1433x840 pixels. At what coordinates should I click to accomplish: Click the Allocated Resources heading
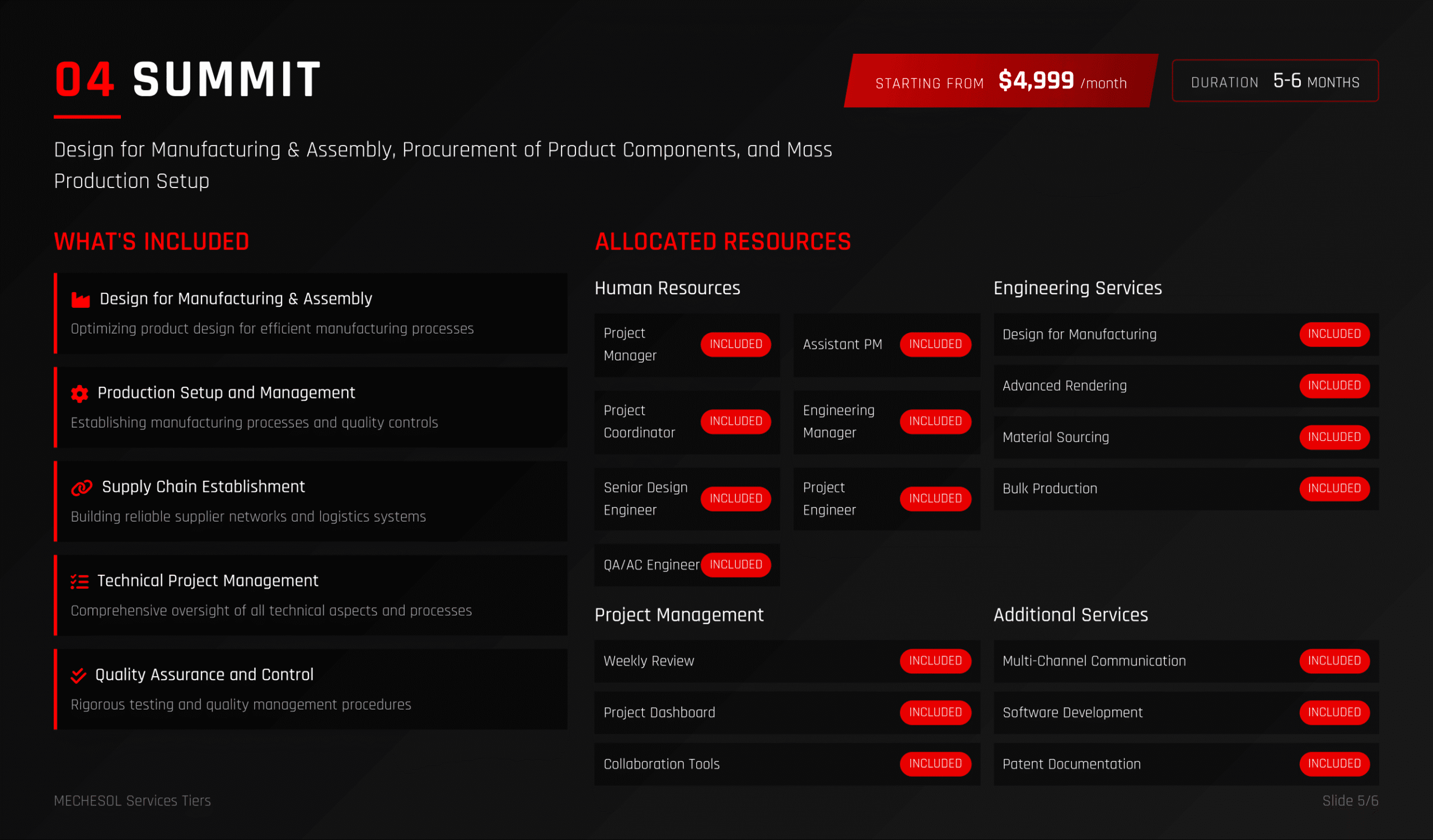(x=722, y=242)
